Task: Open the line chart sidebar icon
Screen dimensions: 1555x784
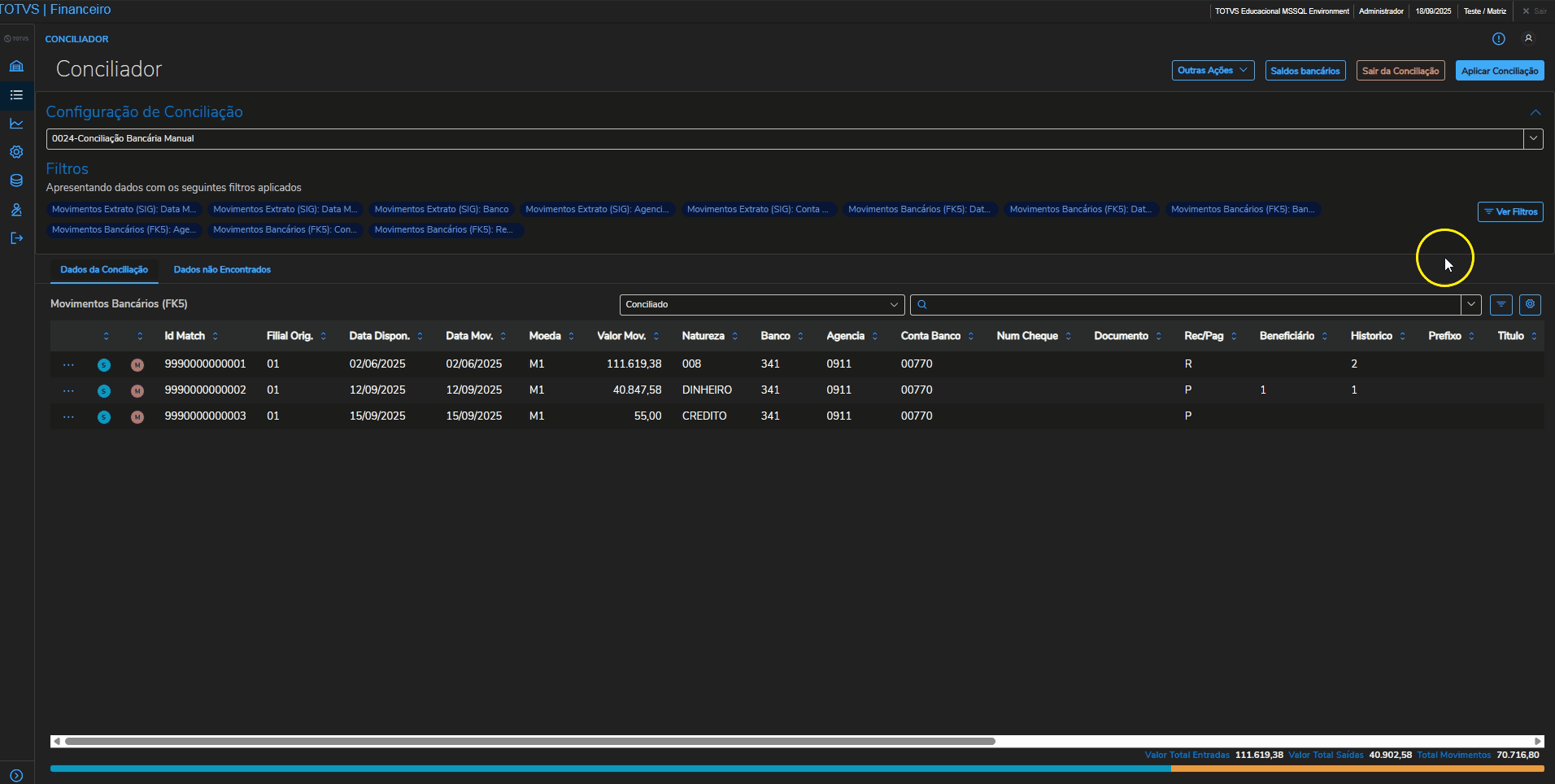Action: 16,124
